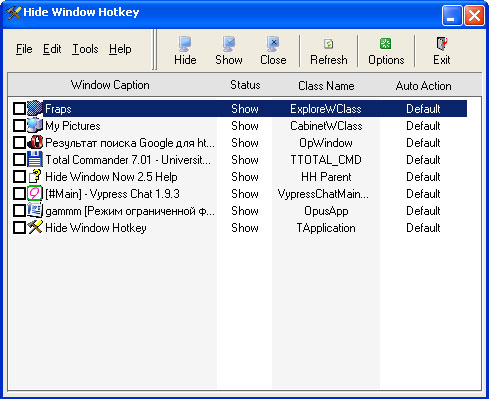Click the 'CabinetWClass' class name cell
The width and height of the screenshot is (489, 399).
326,126
